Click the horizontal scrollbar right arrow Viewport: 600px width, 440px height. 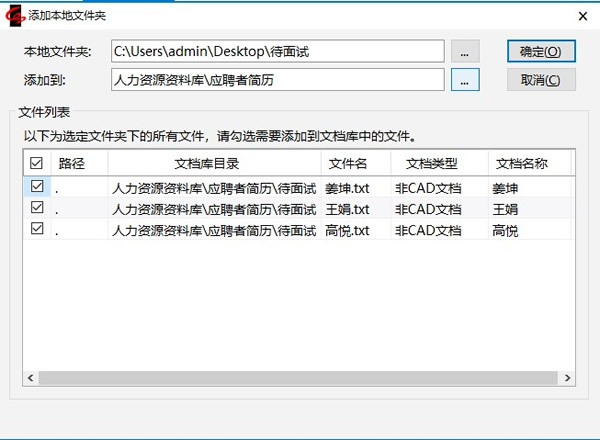click(x=568, y=378)
